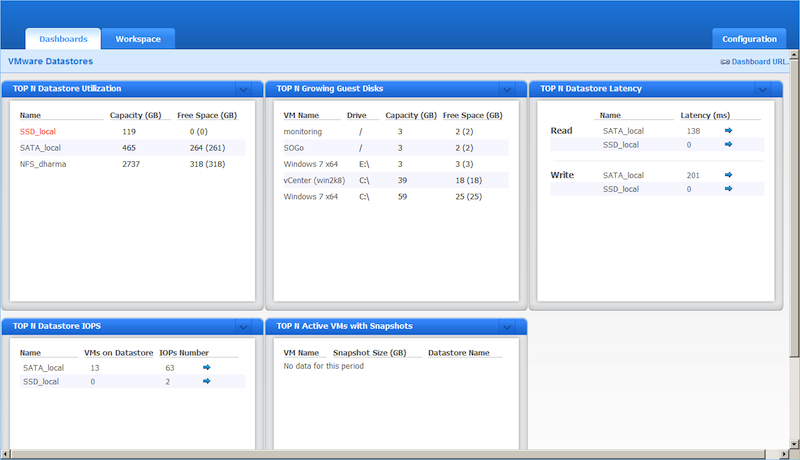Open SATA_local write latency details arrow
800x460 pixels.
729,175
